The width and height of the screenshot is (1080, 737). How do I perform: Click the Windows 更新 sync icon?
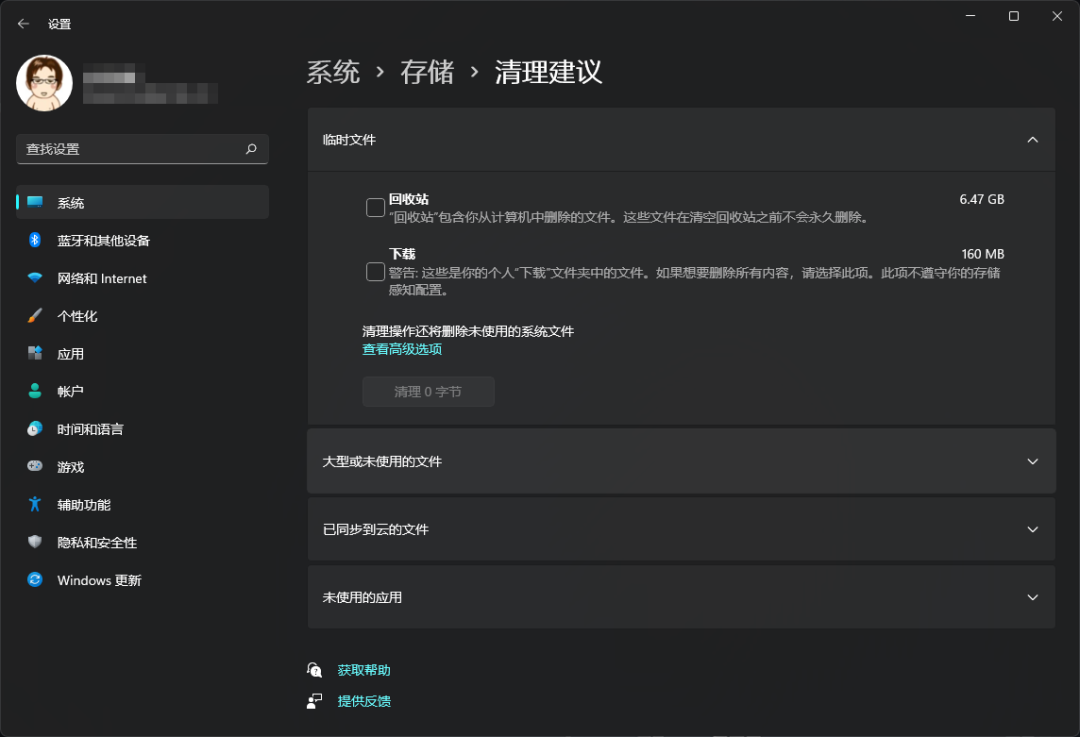[35, 580]
